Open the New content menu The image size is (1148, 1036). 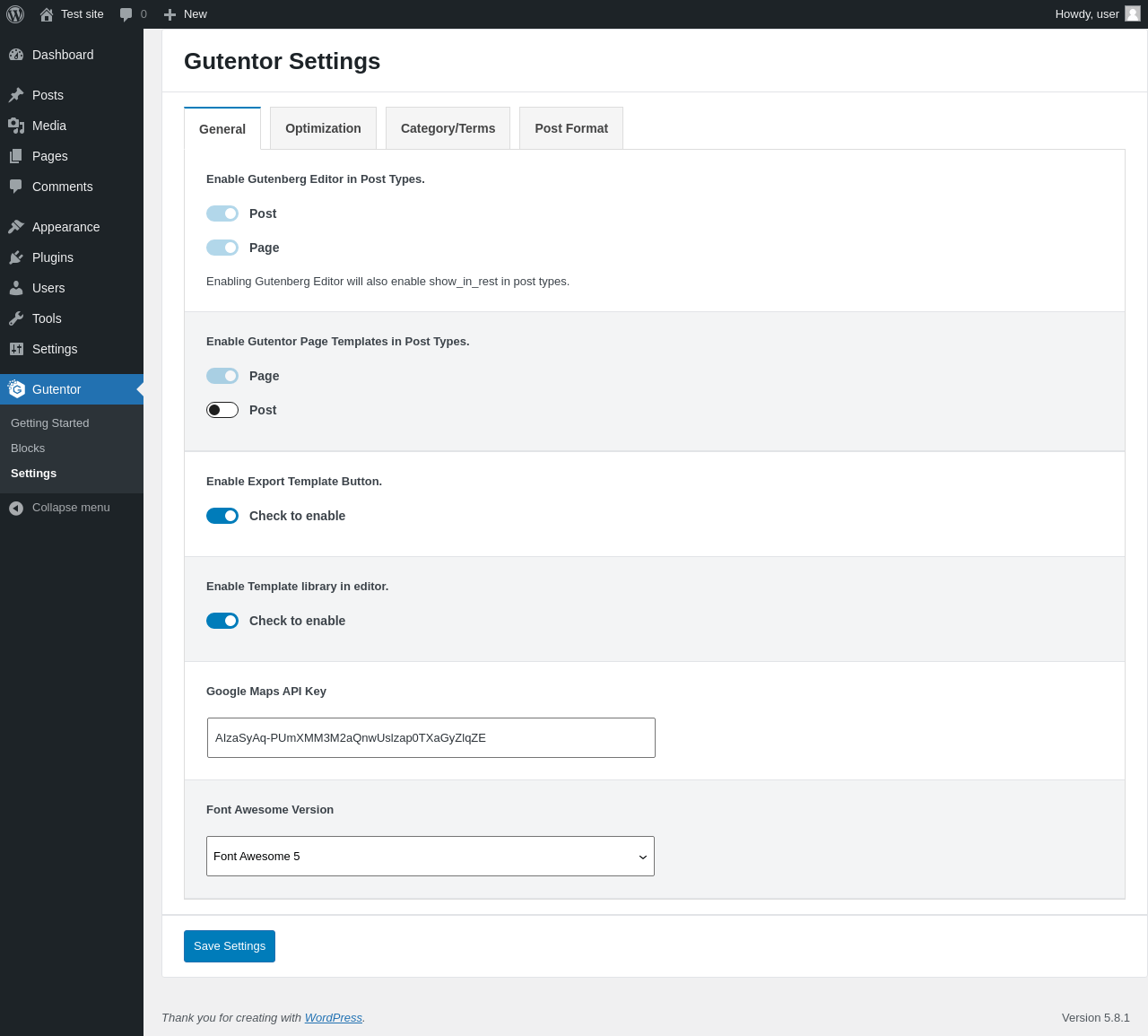coord(186,14)
